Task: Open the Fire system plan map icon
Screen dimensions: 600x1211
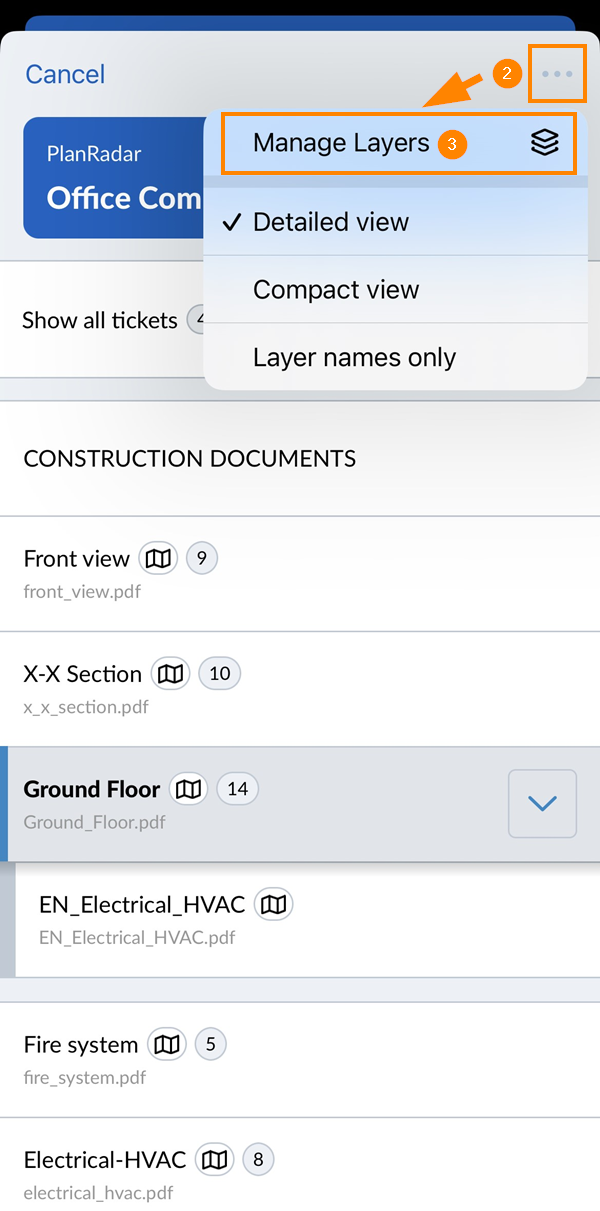Action: point(166,1044)
